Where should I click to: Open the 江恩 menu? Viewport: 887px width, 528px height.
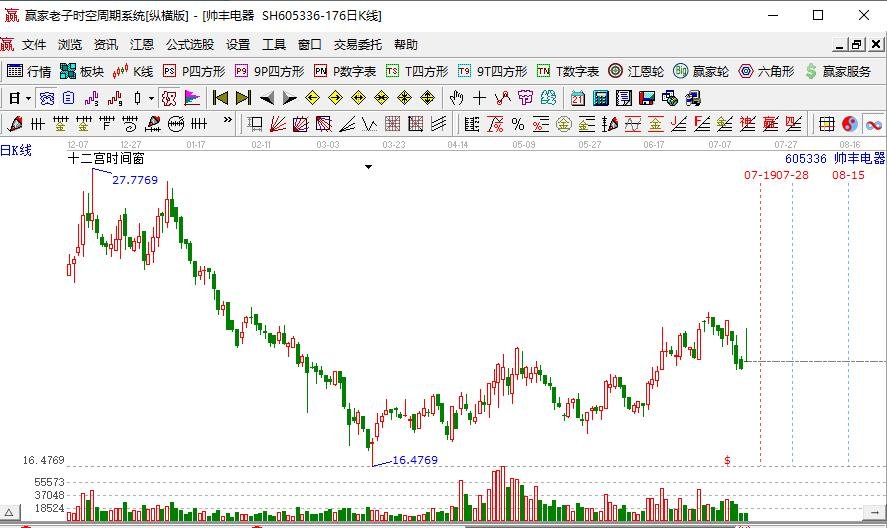click(141, 45)
